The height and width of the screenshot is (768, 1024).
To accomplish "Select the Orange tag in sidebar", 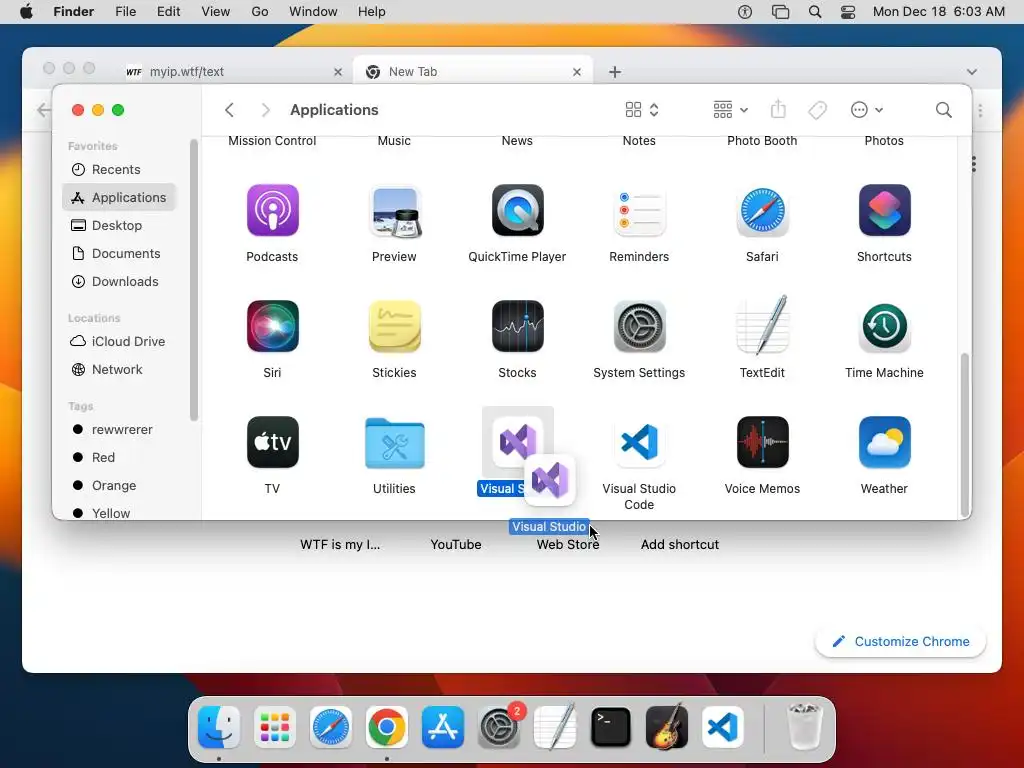I will pyautogui.click(x=120, y=486).
